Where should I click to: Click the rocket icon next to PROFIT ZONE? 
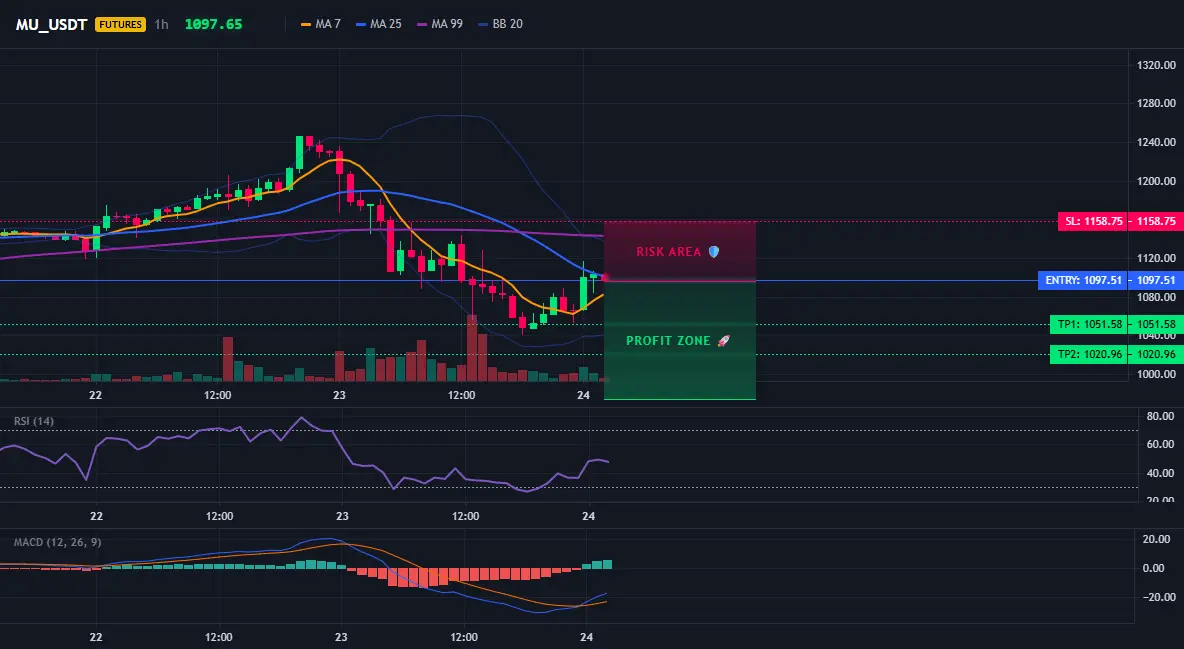[x=723, y=341]
